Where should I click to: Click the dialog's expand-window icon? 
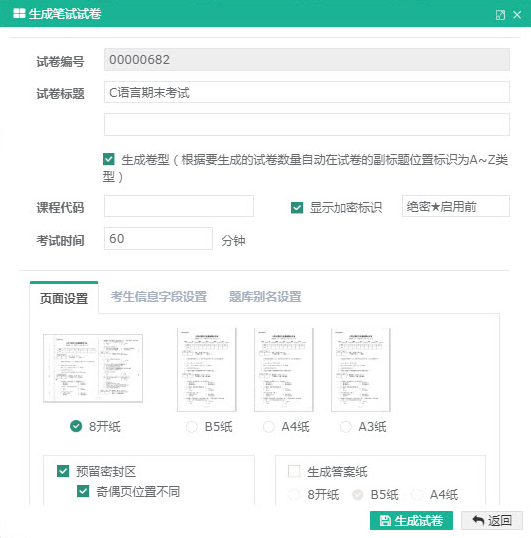click(x=500, y=15)
